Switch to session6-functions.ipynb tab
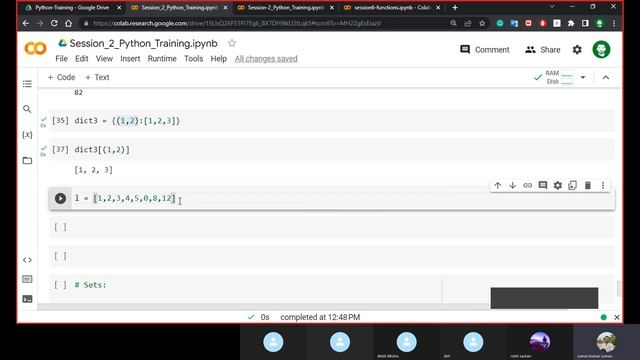640x360 pixels. (x=391, y=7)
